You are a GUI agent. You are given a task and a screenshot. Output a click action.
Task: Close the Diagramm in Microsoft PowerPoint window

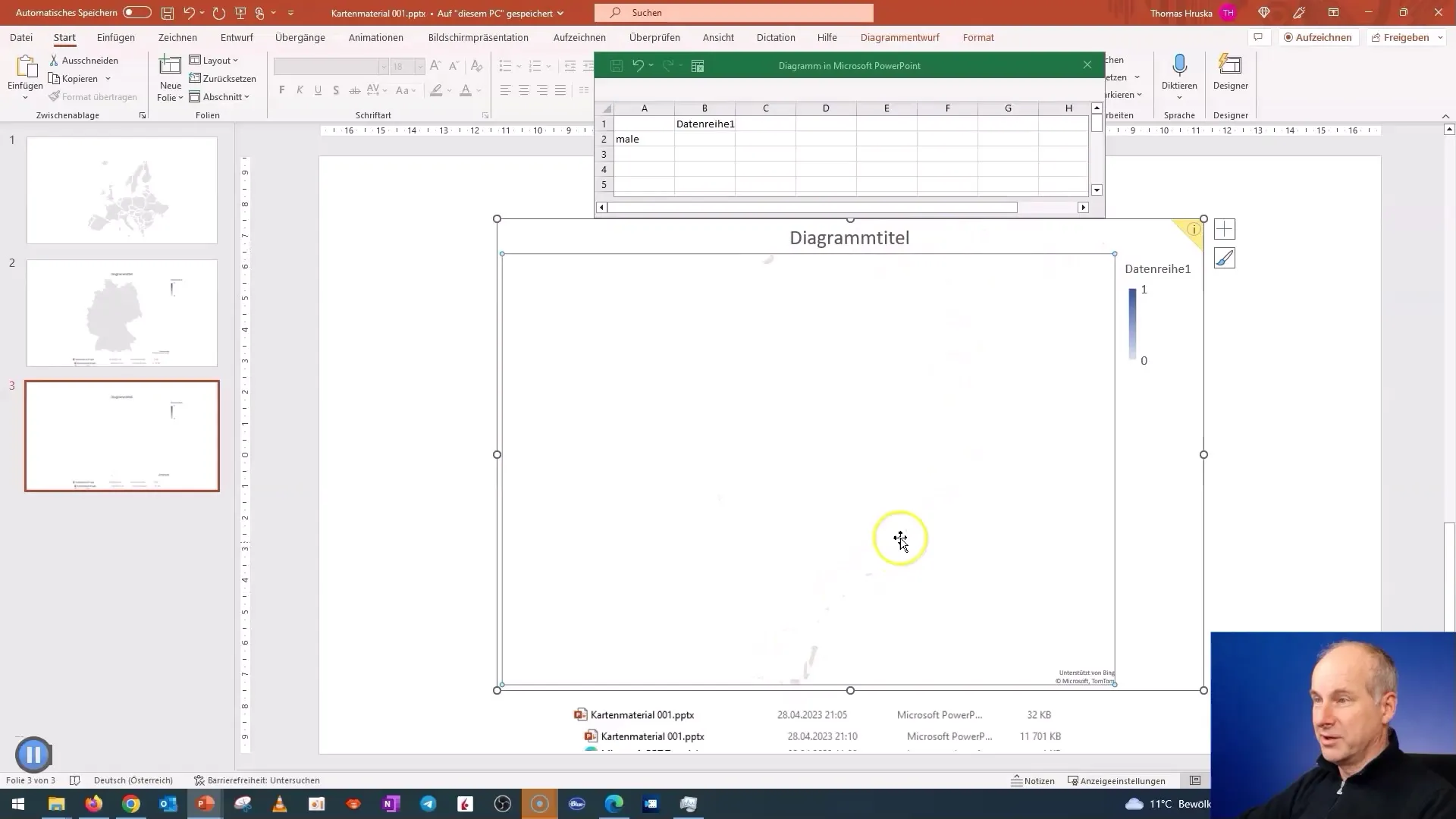click(1087, 65)
